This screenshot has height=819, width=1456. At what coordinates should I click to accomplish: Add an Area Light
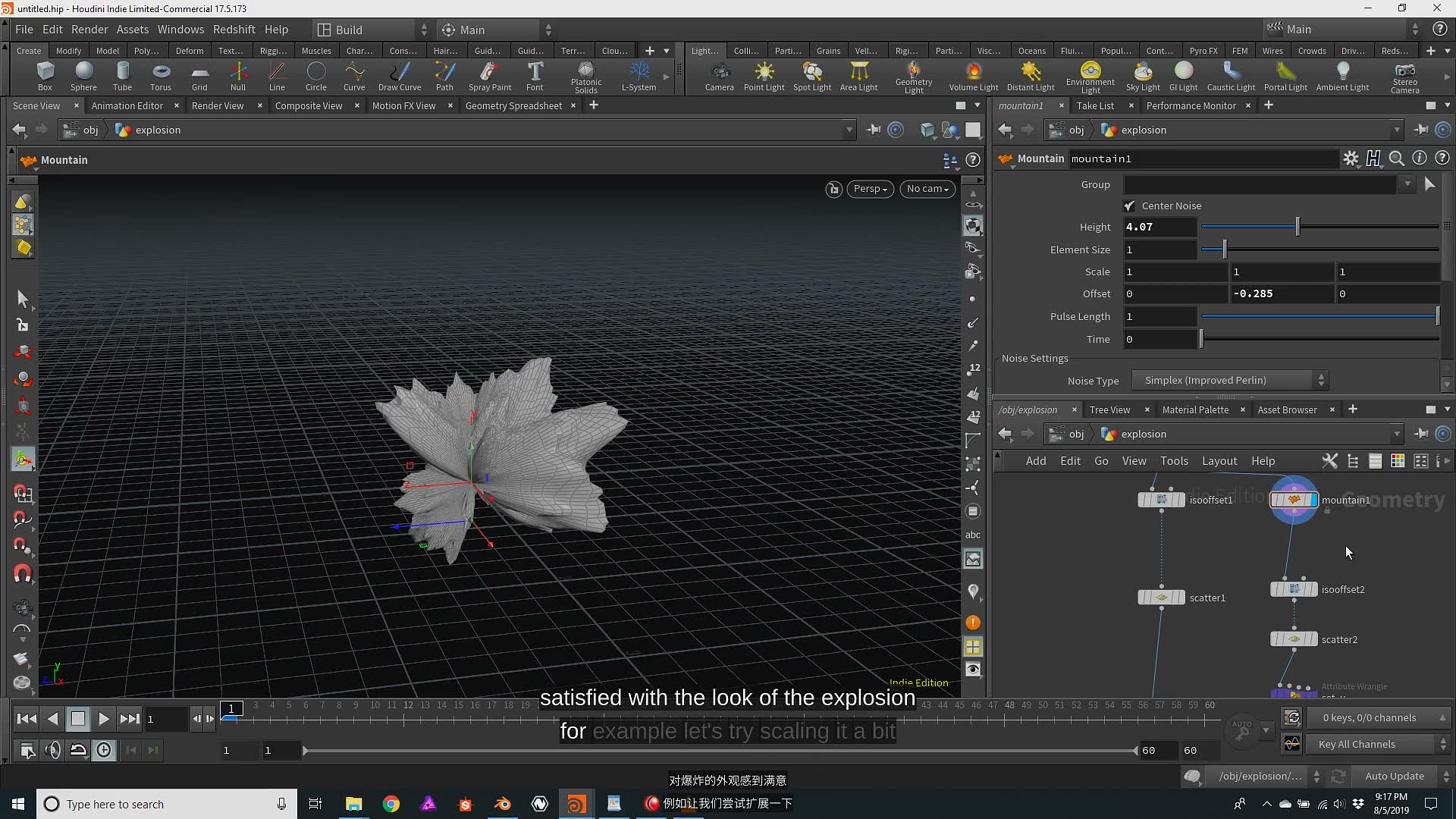click(858, 77)
